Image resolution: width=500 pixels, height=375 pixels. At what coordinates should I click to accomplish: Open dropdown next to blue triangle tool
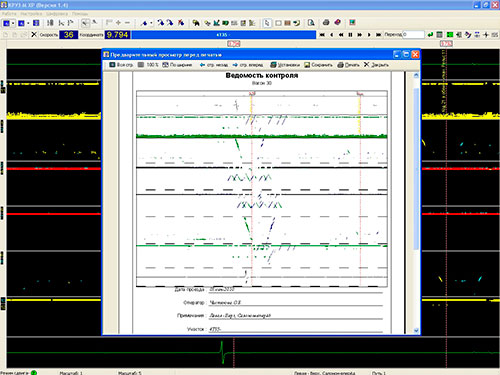click(x=151, y=23)
